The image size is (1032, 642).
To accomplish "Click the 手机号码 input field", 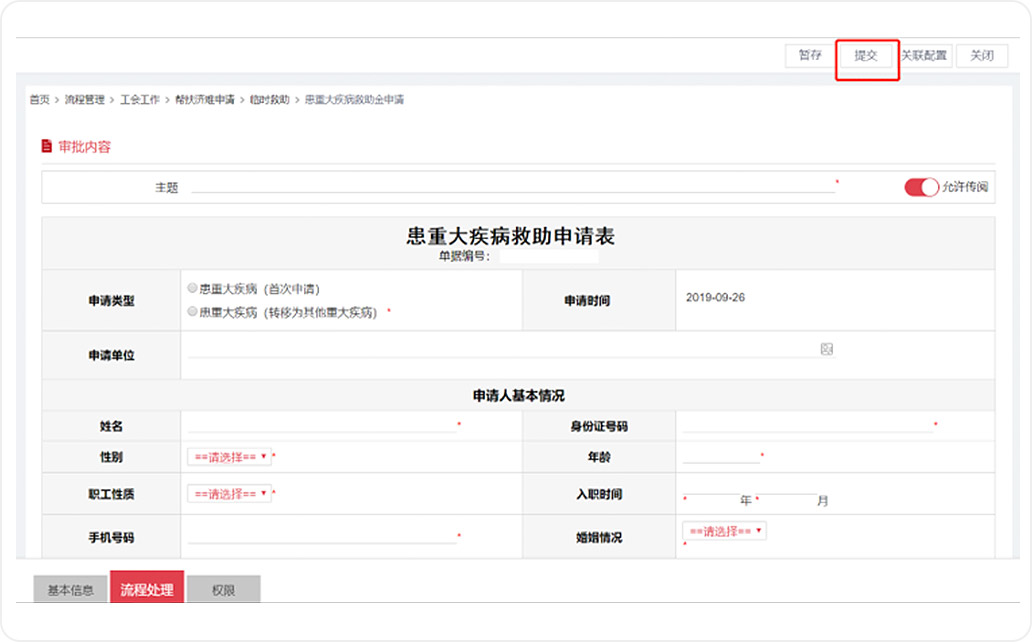I will pyautogui.click(x=320, y=536).
